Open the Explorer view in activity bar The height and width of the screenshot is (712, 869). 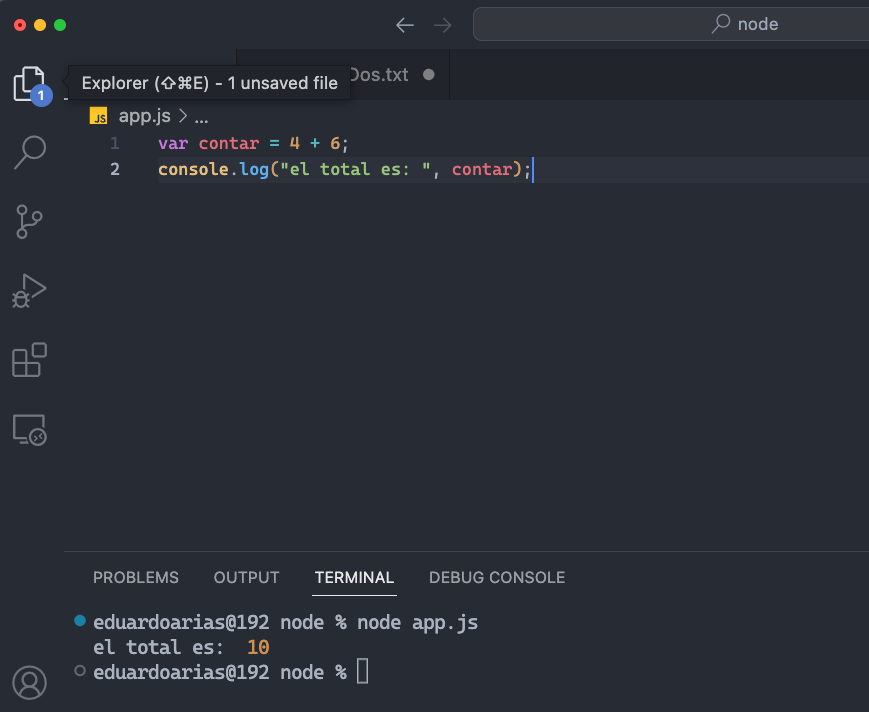click(x=29, y=84)
